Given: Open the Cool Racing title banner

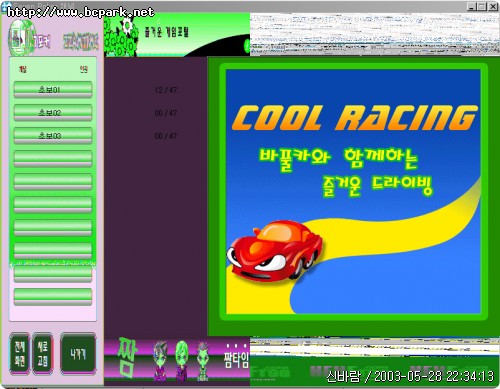Looking at the screenshot, I should coord(355,118).
